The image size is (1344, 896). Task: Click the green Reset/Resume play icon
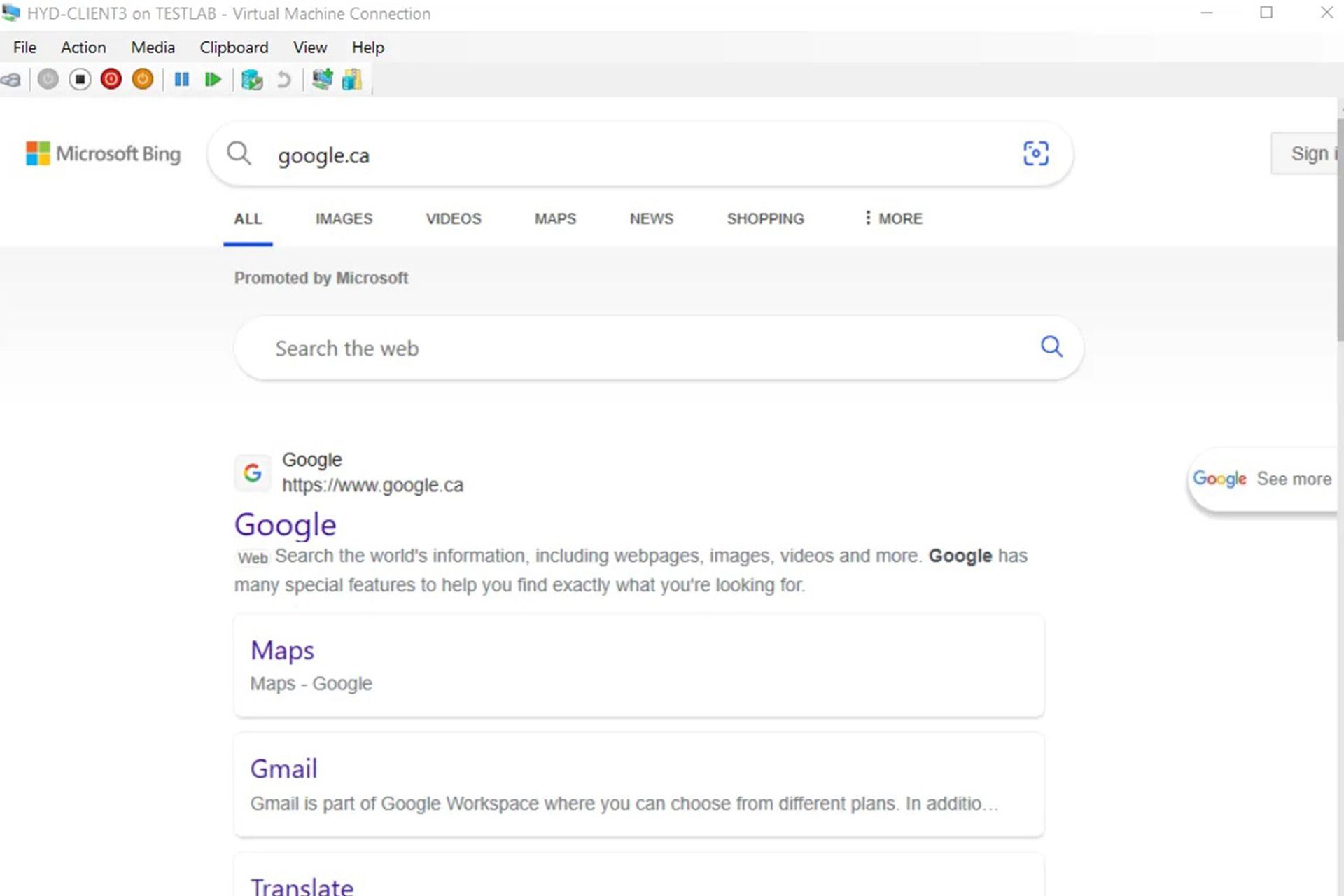tap(213, 80)
